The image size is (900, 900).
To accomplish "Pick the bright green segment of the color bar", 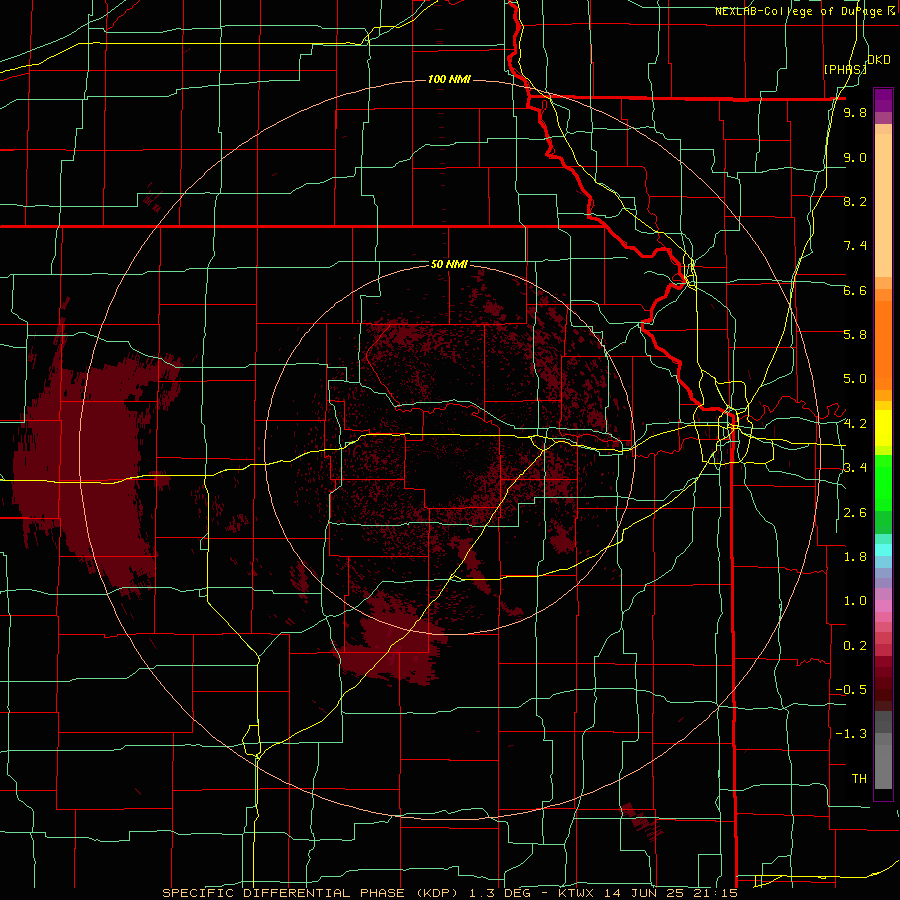I will coord(883,483).
